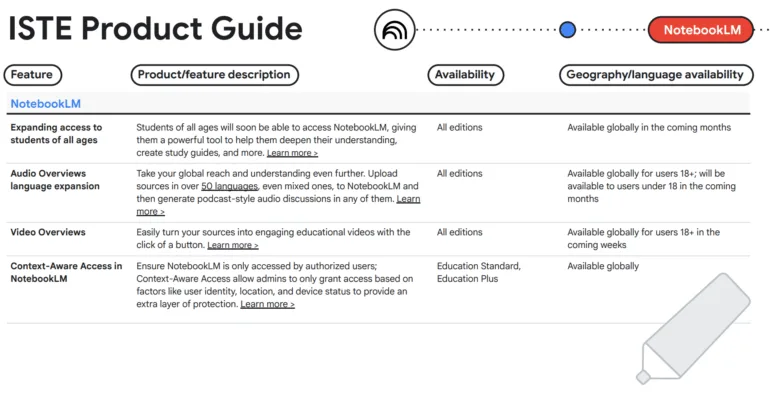Click the ISTE Product Guide title
770x394 pixels.
[155, 28]
